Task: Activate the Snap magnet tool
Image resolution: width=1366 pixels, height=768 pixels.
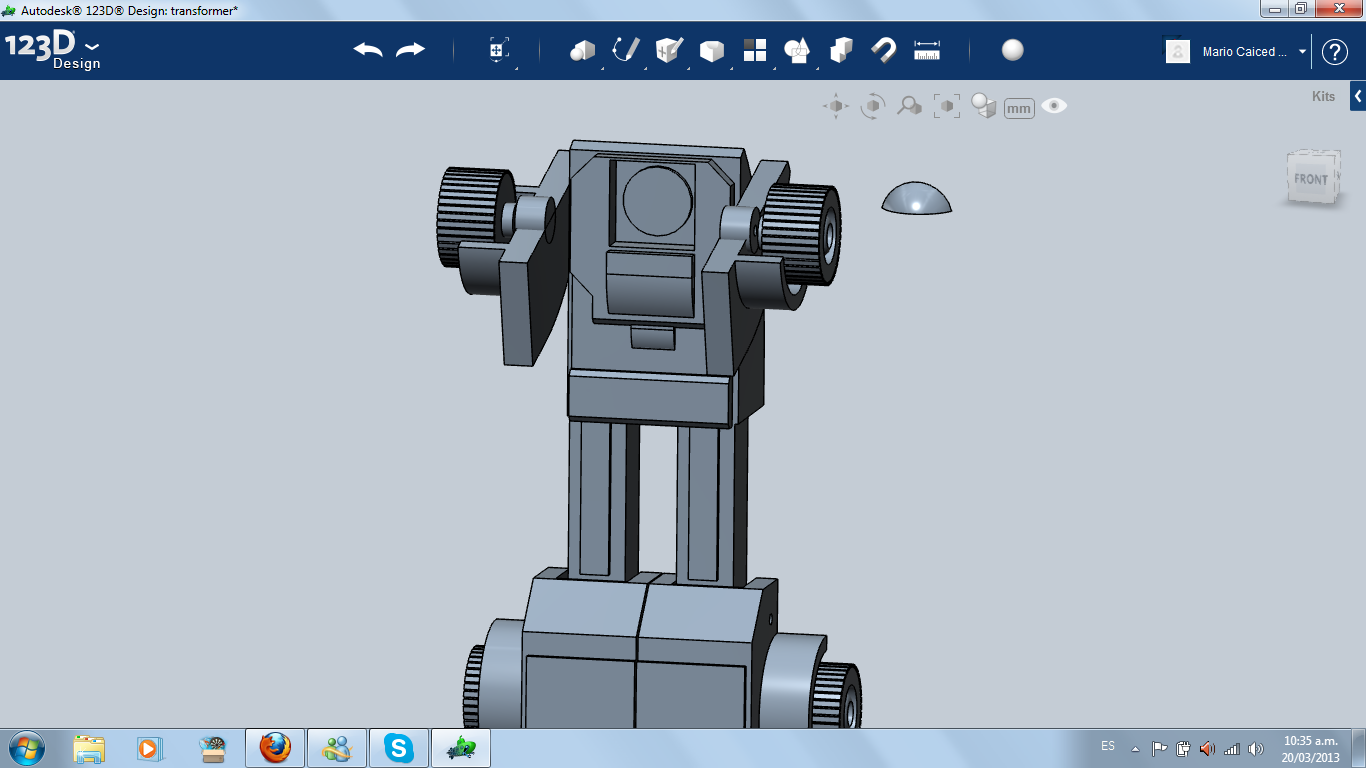Action: coord(883,50)
